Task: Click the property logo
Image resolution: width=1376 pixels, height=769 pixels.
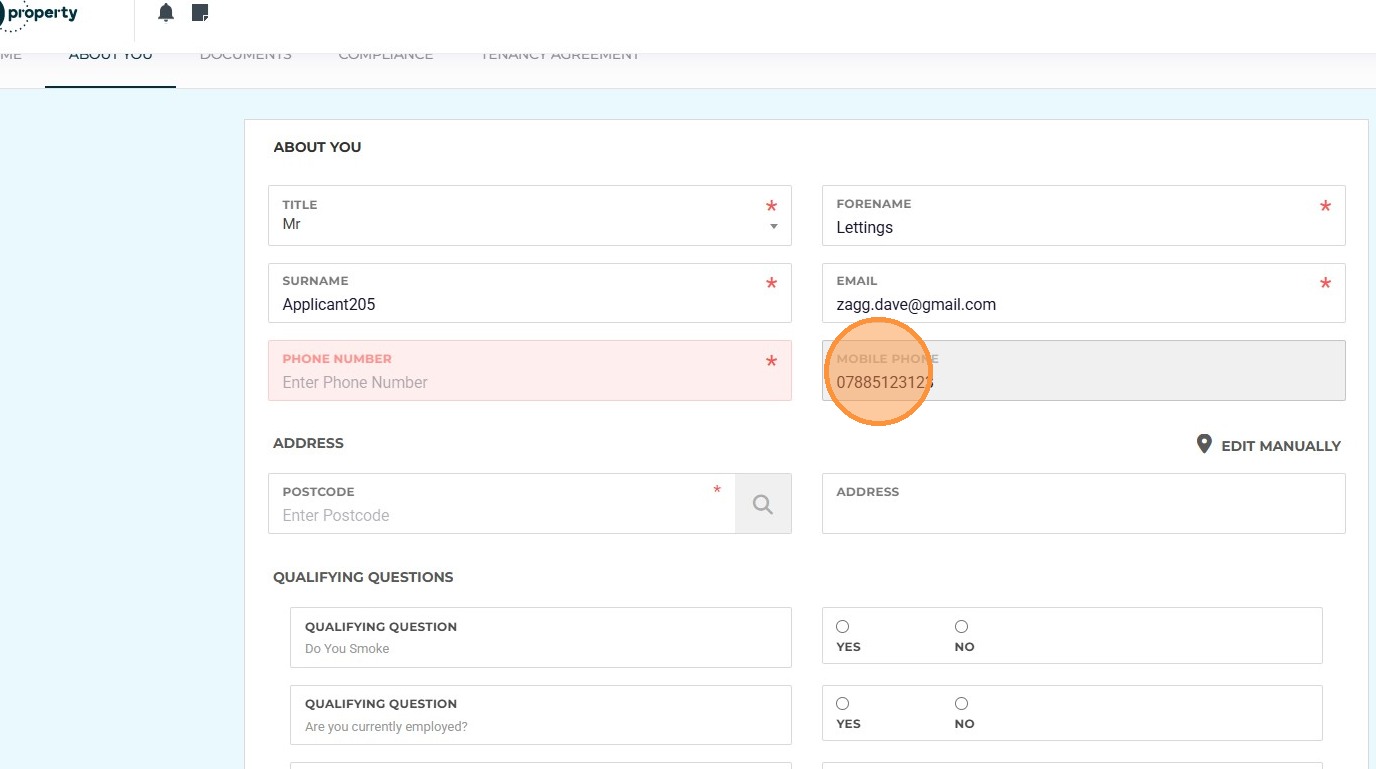Action: (38, 14)
